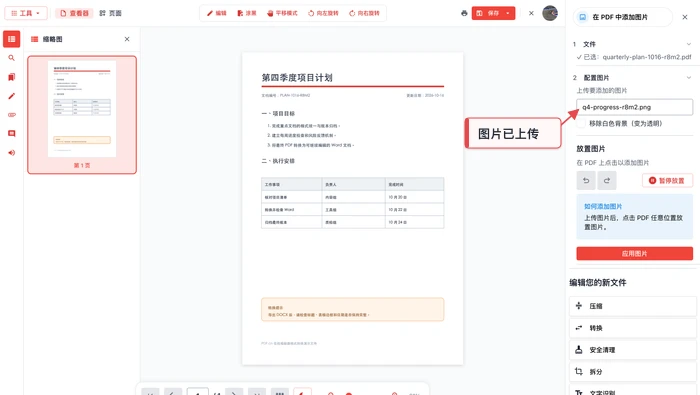The height and width of the screenshot is (395, 700).
Task: Toggle the thumbnails sidebar icon
Action: pyautogui.click(x=12, y=39)
